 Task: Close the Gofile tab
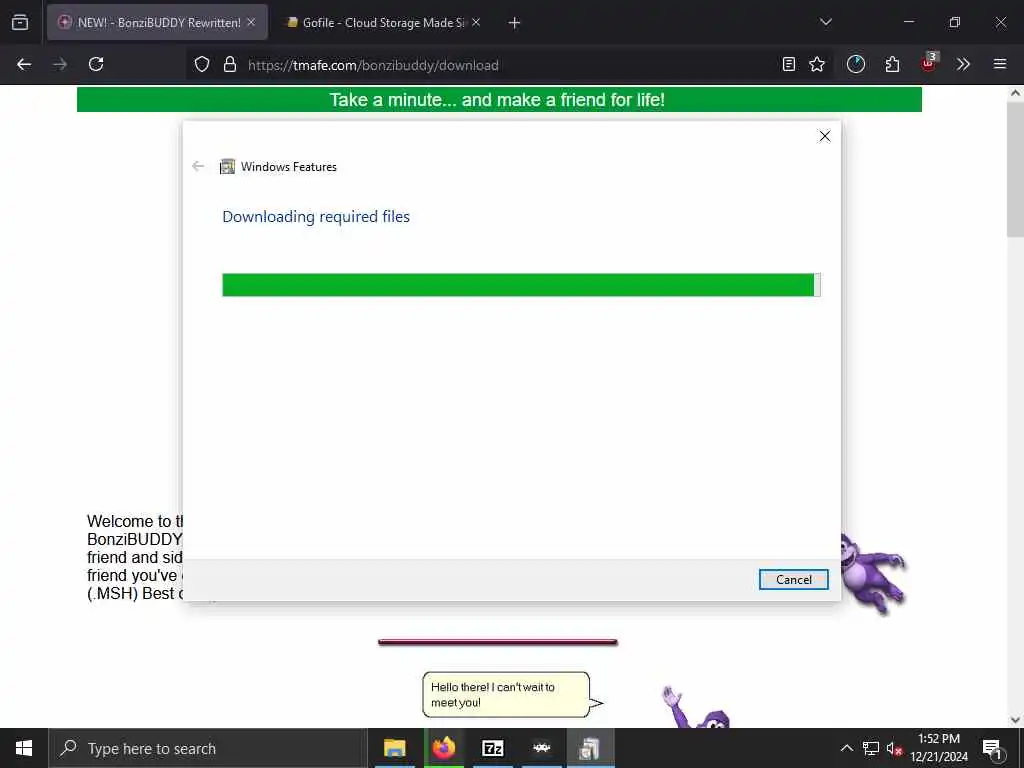pos(476,22)
